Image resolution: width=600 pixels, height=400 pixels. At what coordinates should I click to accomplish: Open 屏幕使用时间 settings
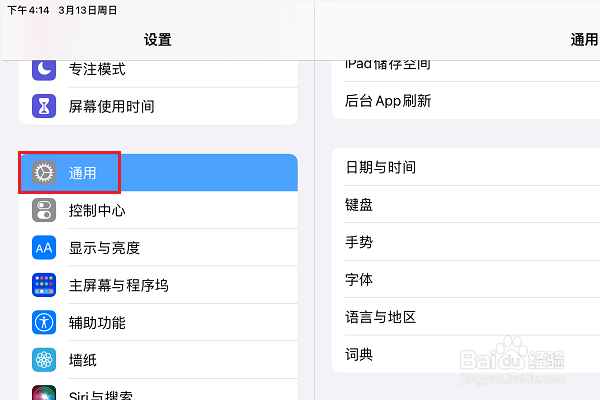[158, 106]
